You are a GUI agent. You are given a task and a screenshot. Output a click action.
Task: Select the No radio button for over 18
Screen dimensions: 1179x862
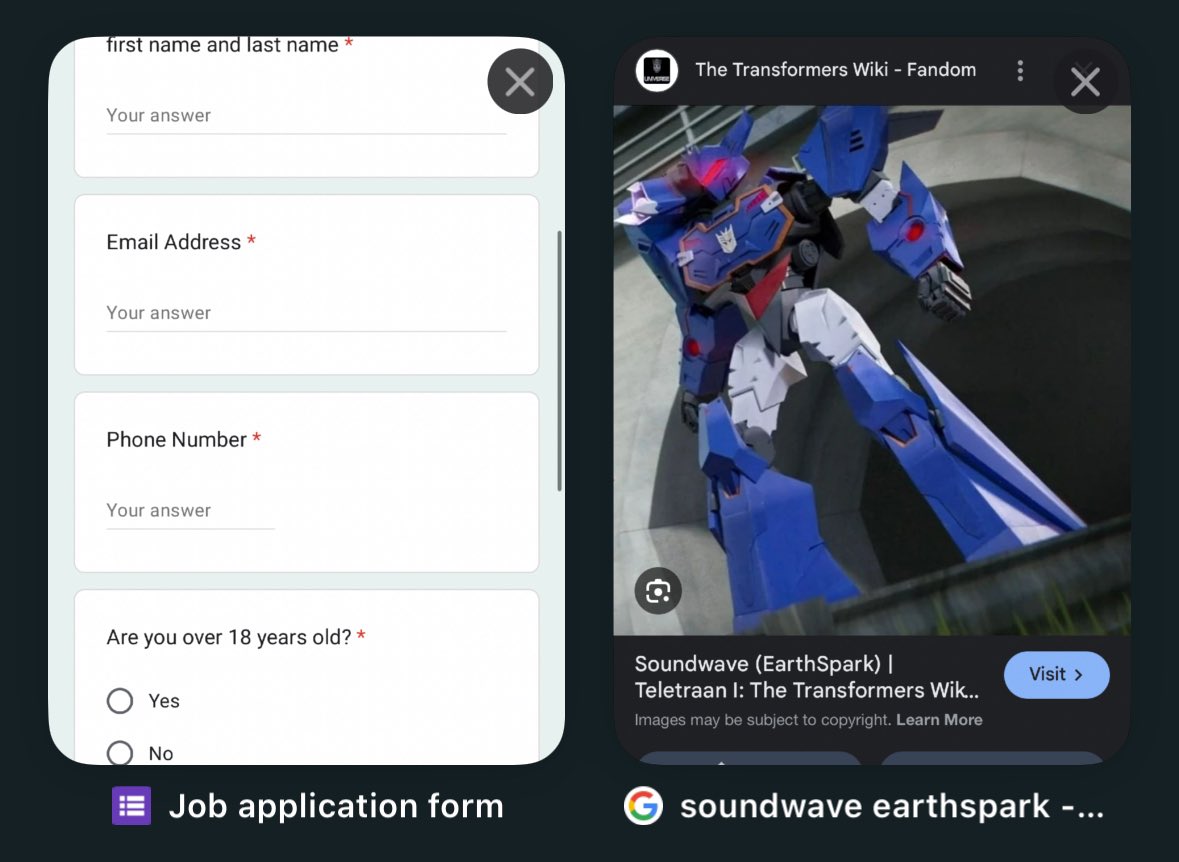click(x=120, y=752)
